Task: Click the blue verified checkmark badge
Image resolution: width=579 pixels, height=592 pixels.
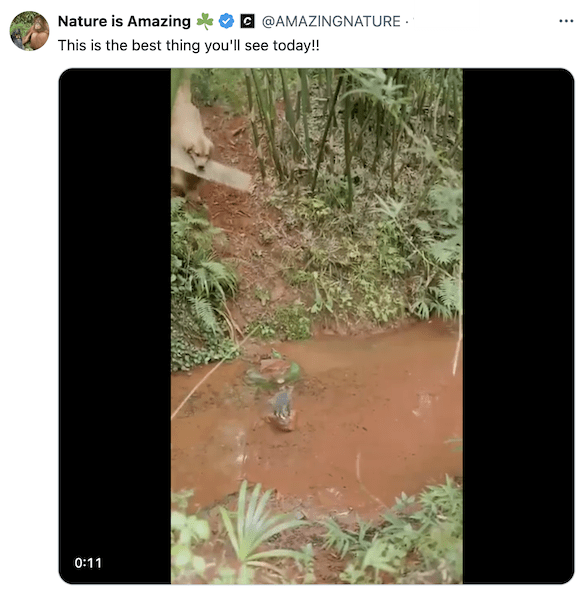Action: pos(226,21)
